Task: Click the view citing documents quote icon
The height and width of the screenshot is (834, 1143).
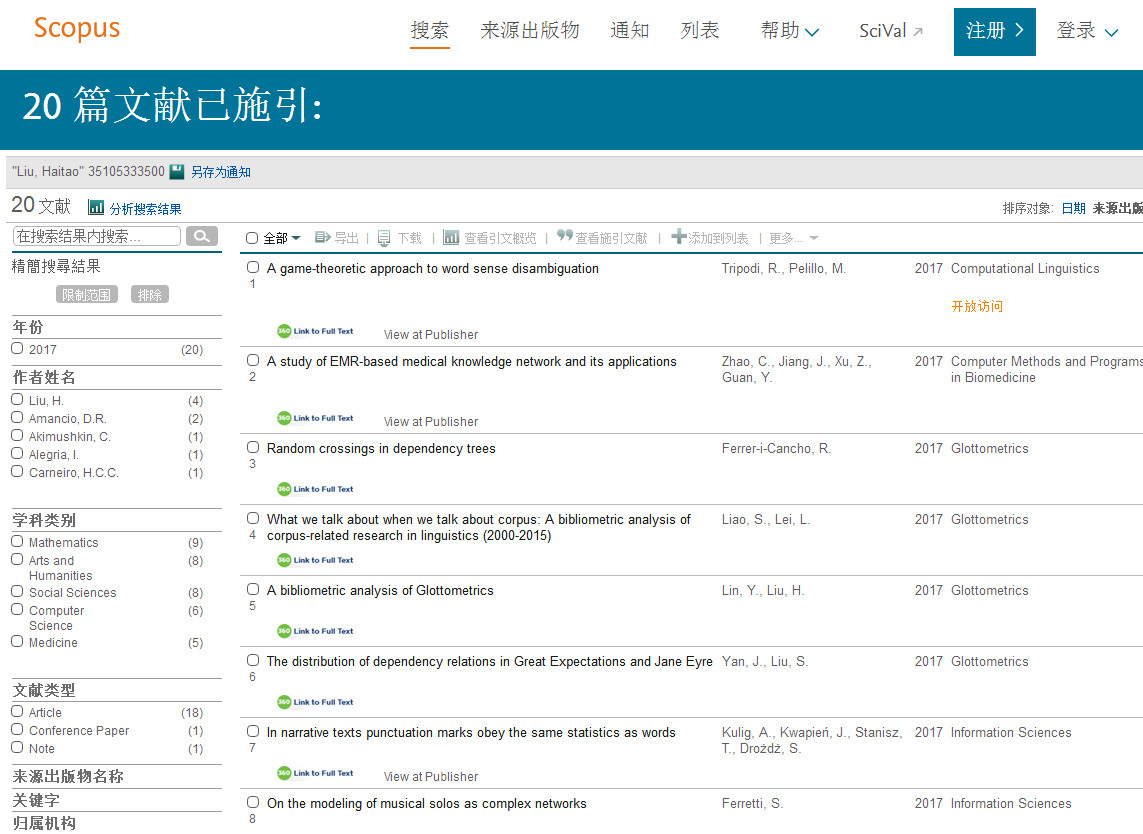Action: (x=565, y=238)
